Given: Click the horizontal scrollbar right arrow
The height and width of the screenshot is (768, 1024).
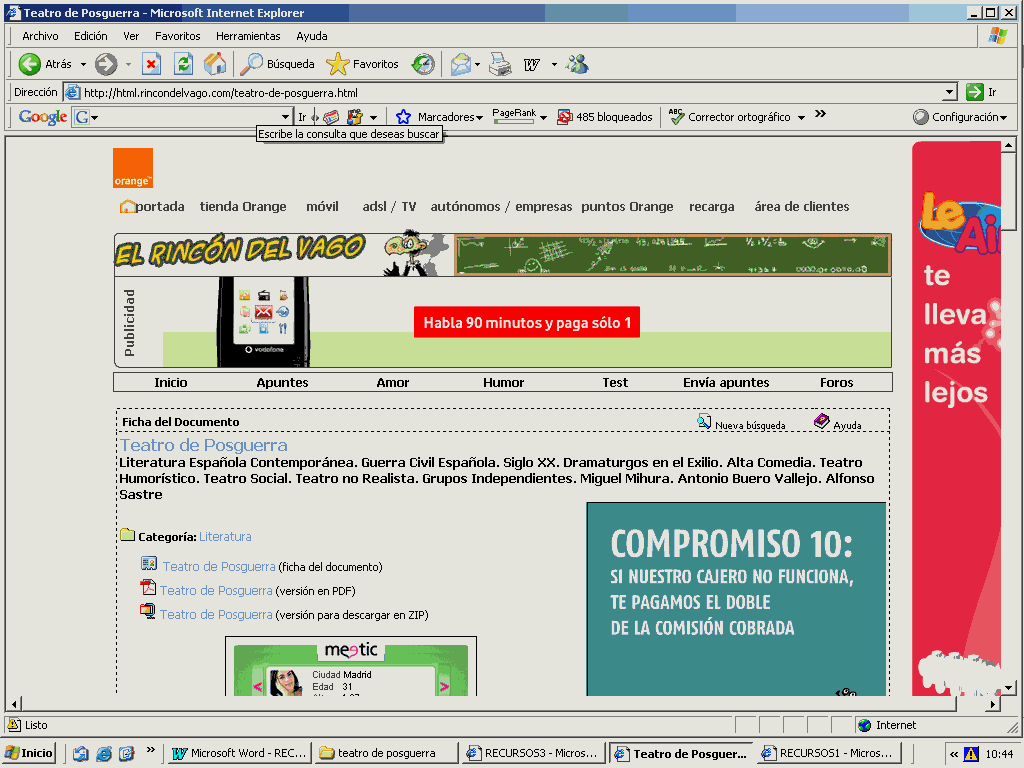Looking at the screenshot, I should [993, 704].
